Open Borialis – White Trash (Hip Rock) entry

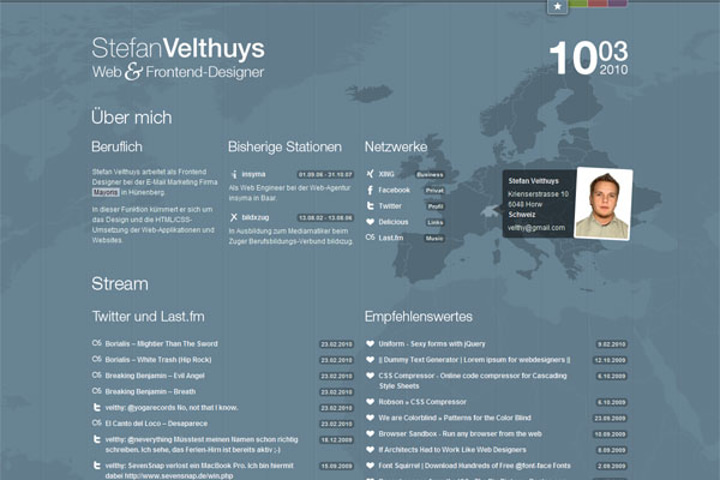tap(158, 360)
